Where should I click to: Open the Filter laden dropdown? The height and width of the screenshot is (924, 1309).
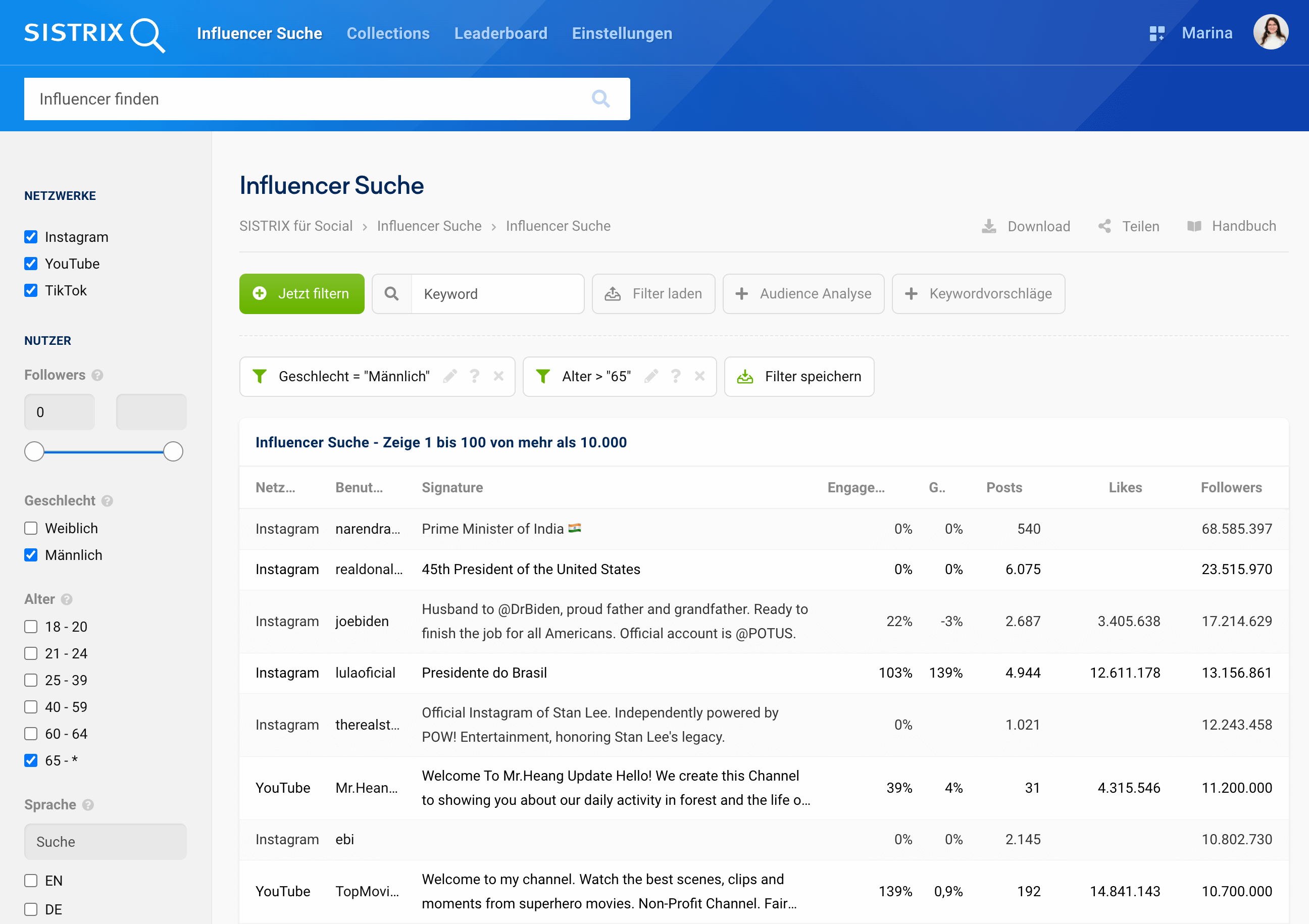pyautogui.click(x=653, y=293)
